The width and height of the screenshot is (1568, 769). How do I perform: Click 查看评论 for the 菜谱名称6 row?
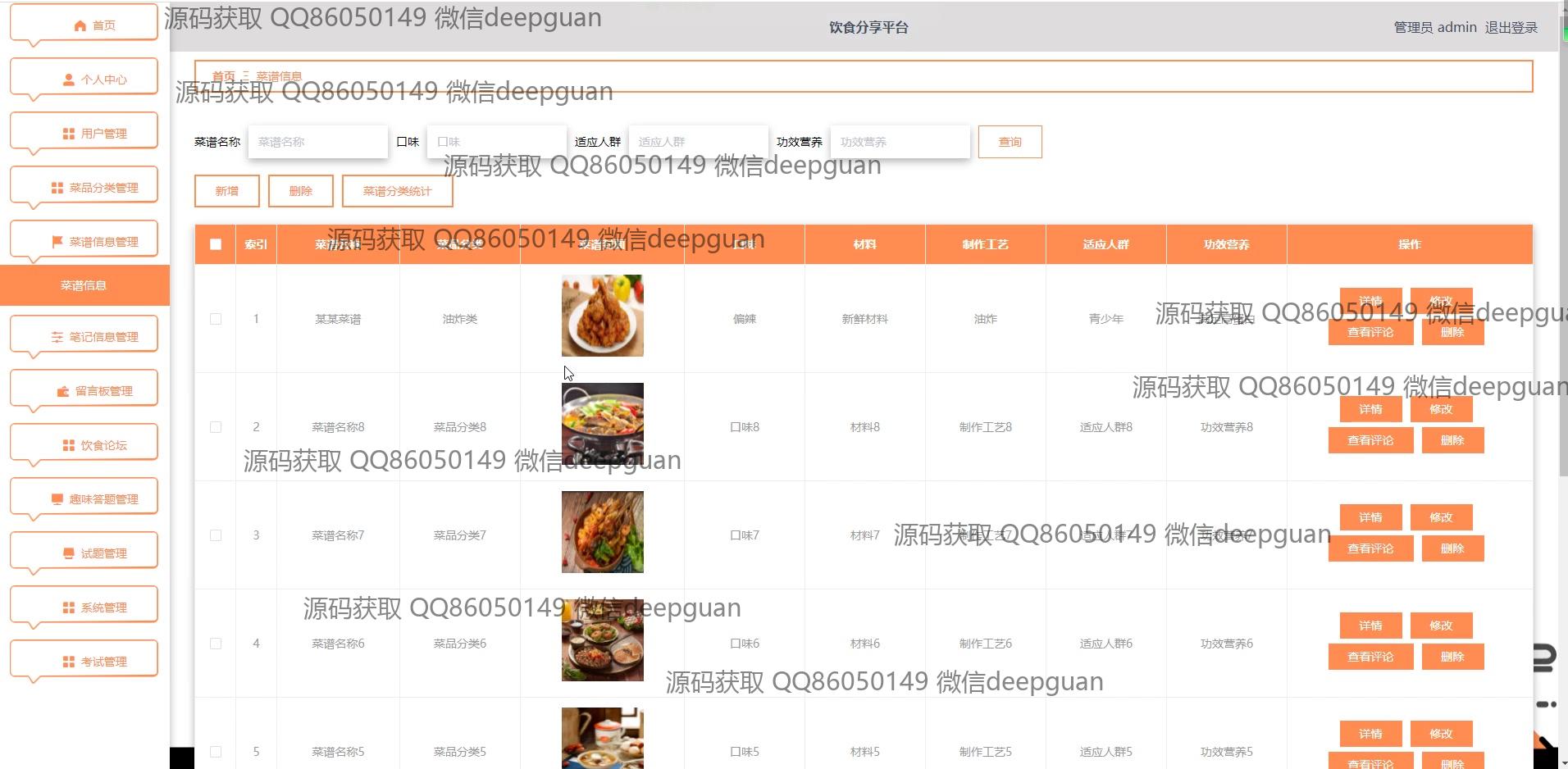coord(1371,657)
